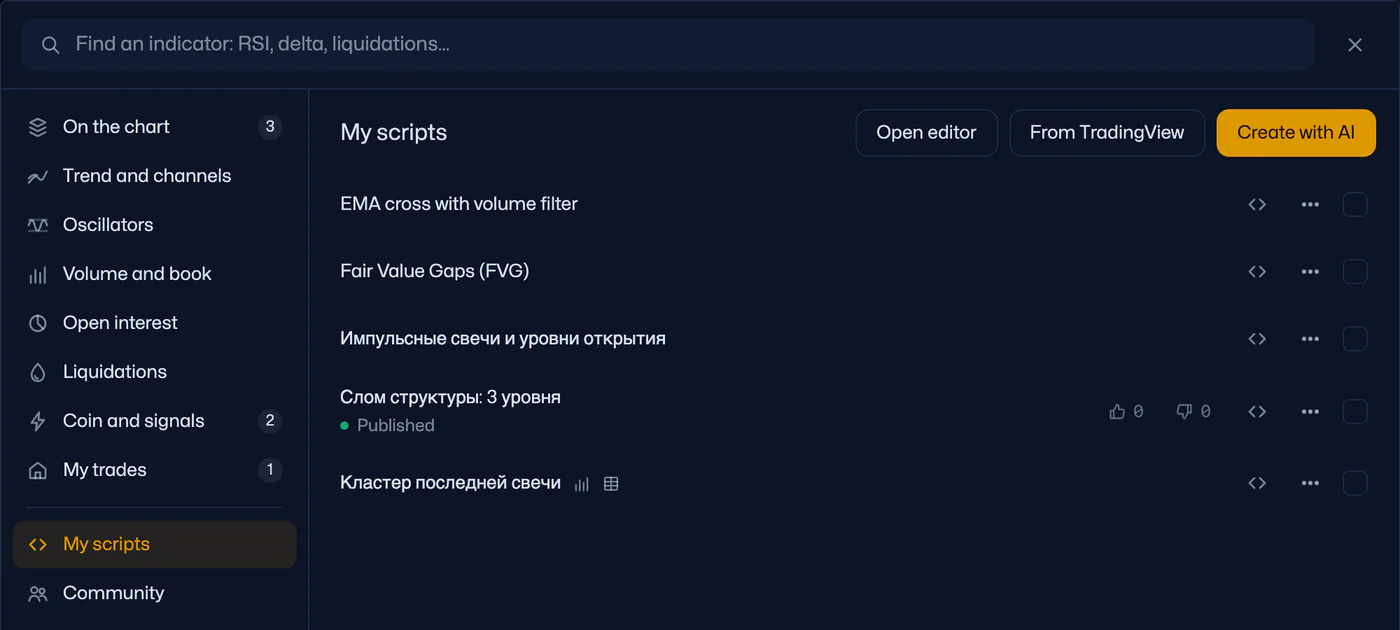
Task: Close the indicator dialog with X
Action: point(1355,45)
